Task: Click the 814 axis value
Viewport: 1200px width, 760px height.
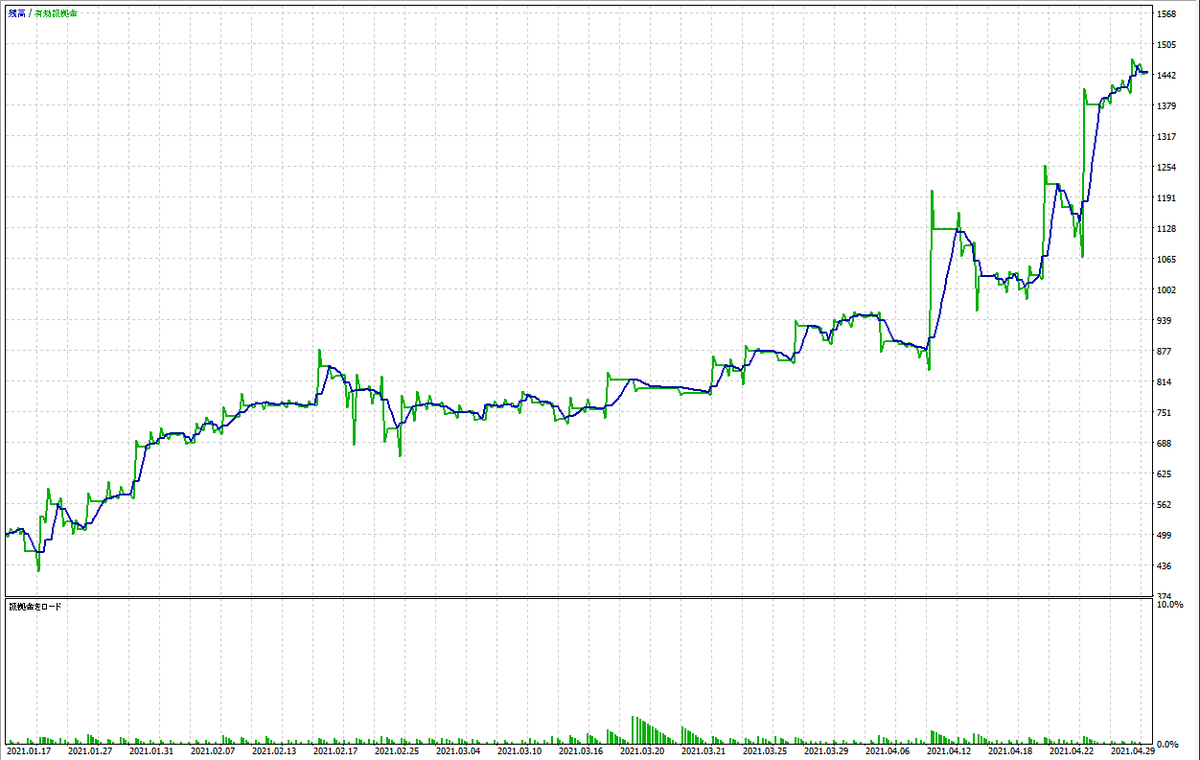Action: coord(1164,382)
